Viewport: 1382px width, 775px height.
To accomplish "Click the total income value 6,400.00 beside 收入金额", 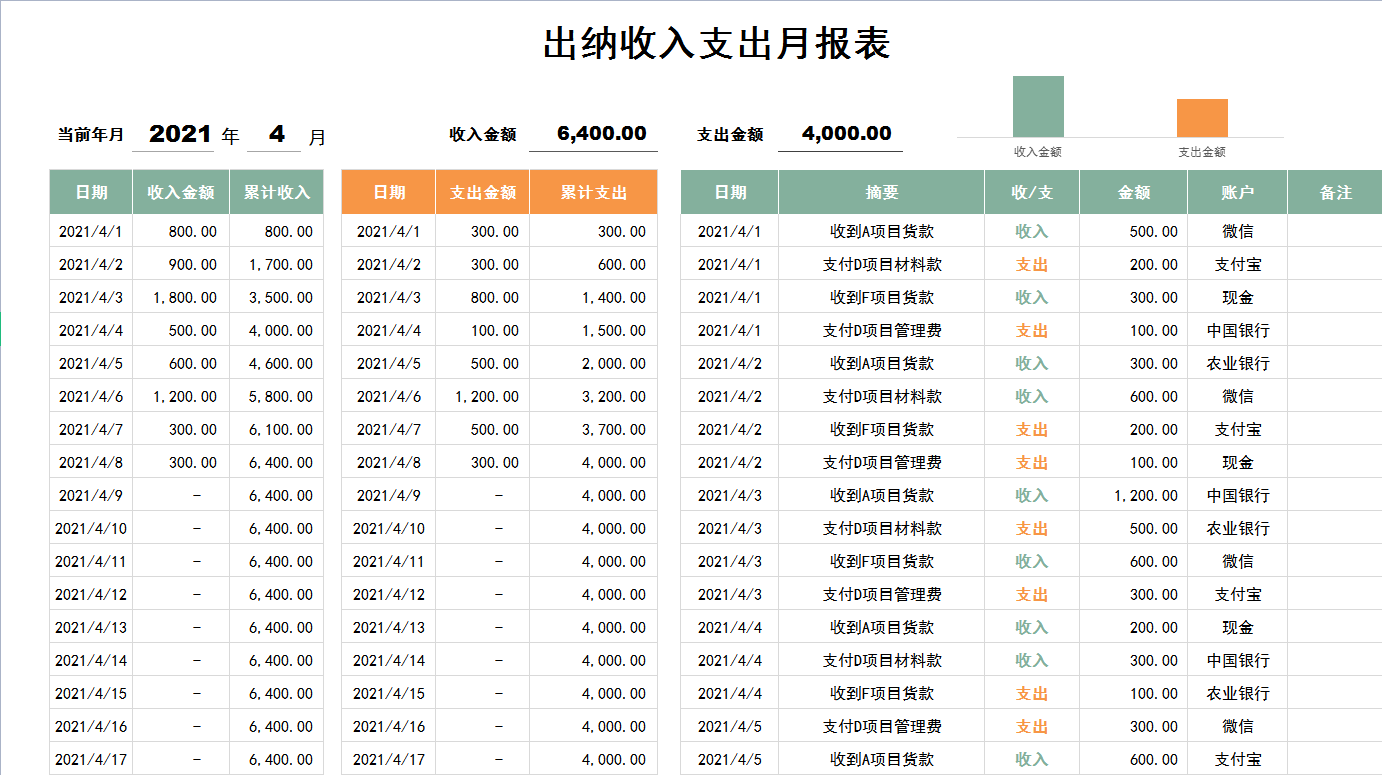I will click(601, 134).
